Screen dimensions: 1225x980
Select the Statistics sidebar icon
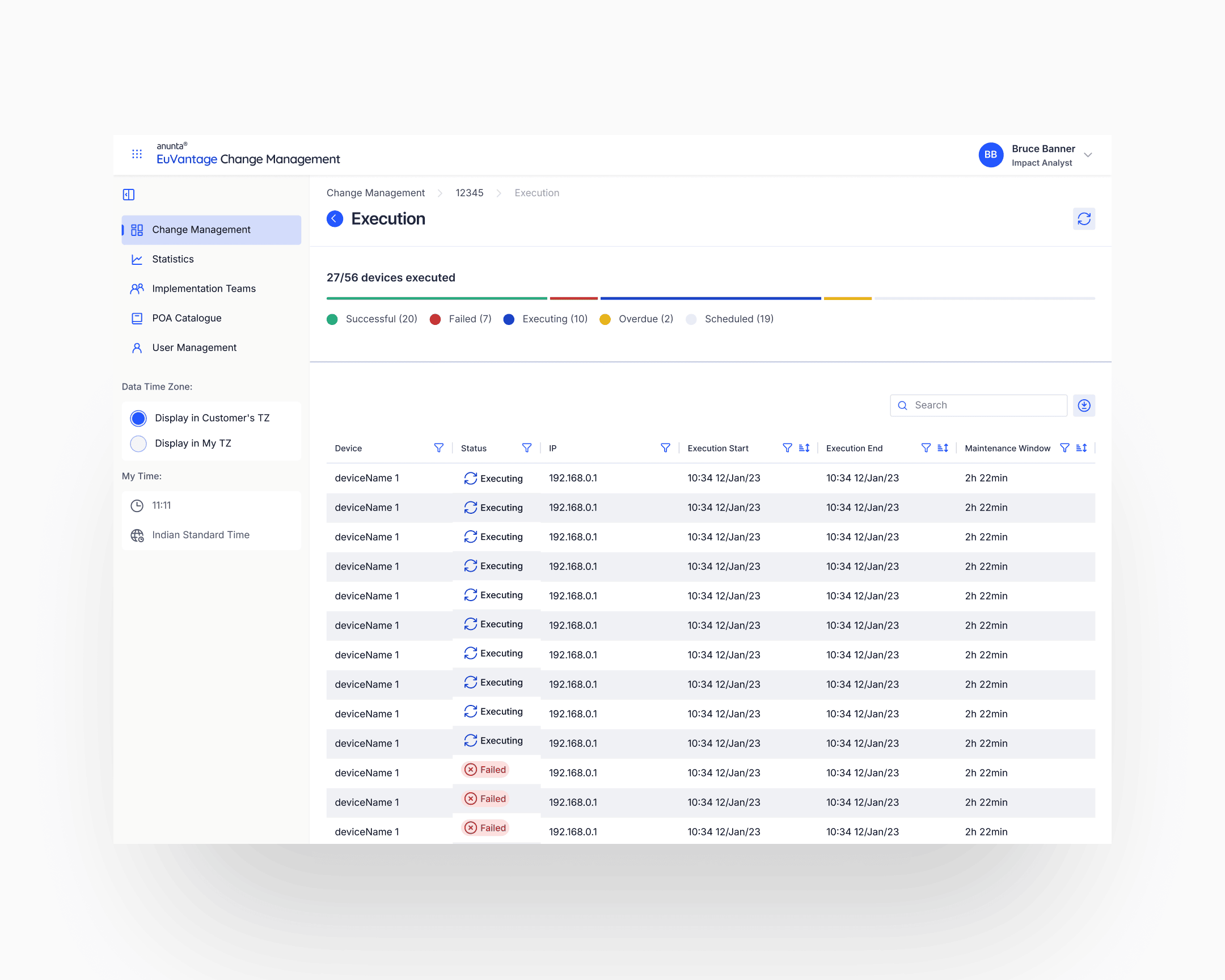pyautogui.click(x=137, y=259)
